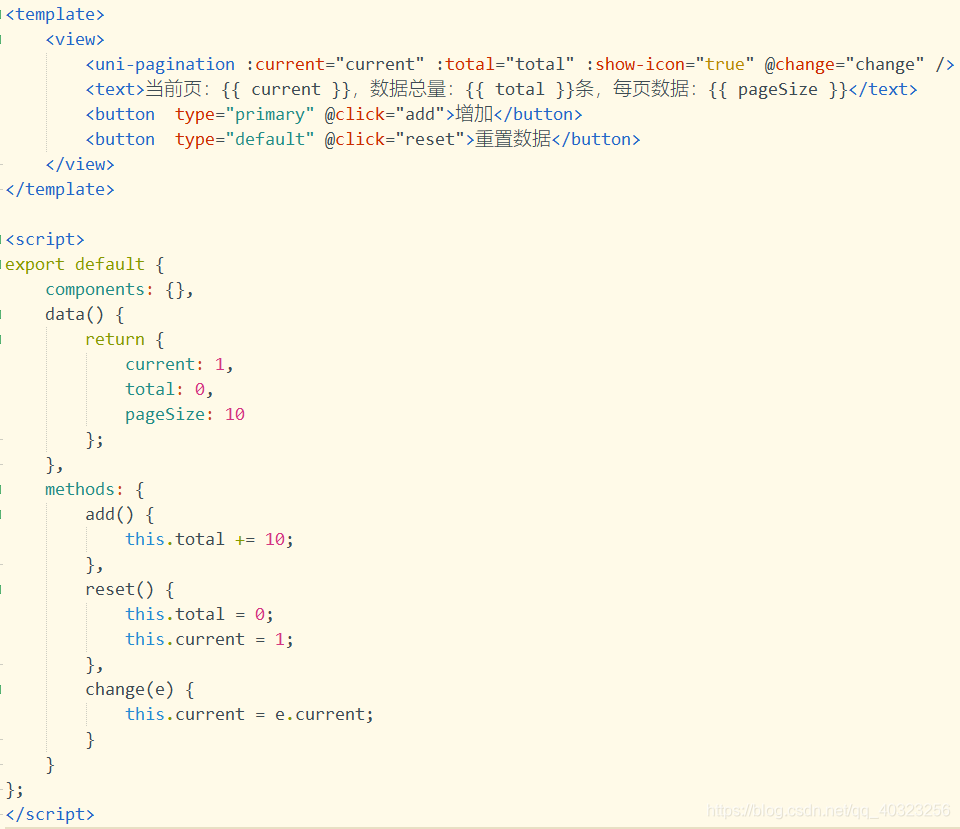Image resolution: width=960 pixels, height=829 pixels.
Task: Collapse the <template> code block
Action: (3, 14)
